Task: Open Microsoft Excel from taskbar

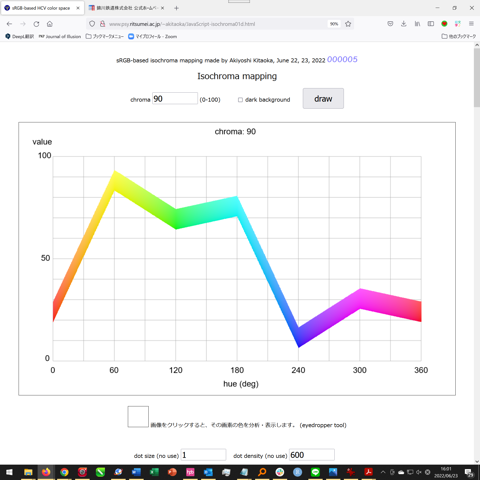Action: click(x=154, y=472)
